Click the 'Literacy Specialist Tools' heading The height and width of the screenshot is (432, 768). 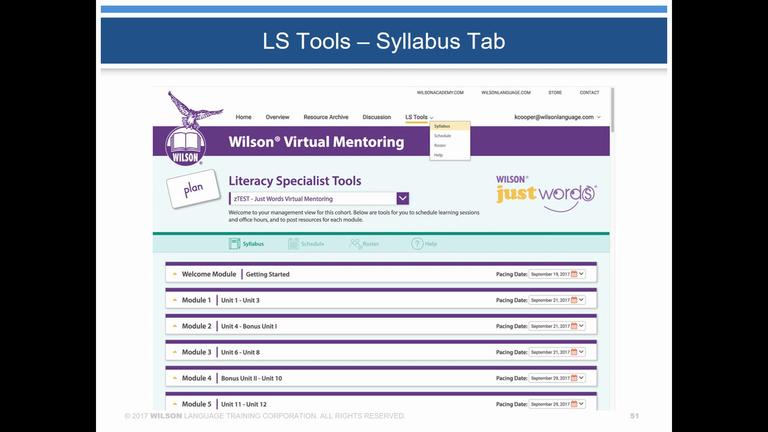click(295, 181)
